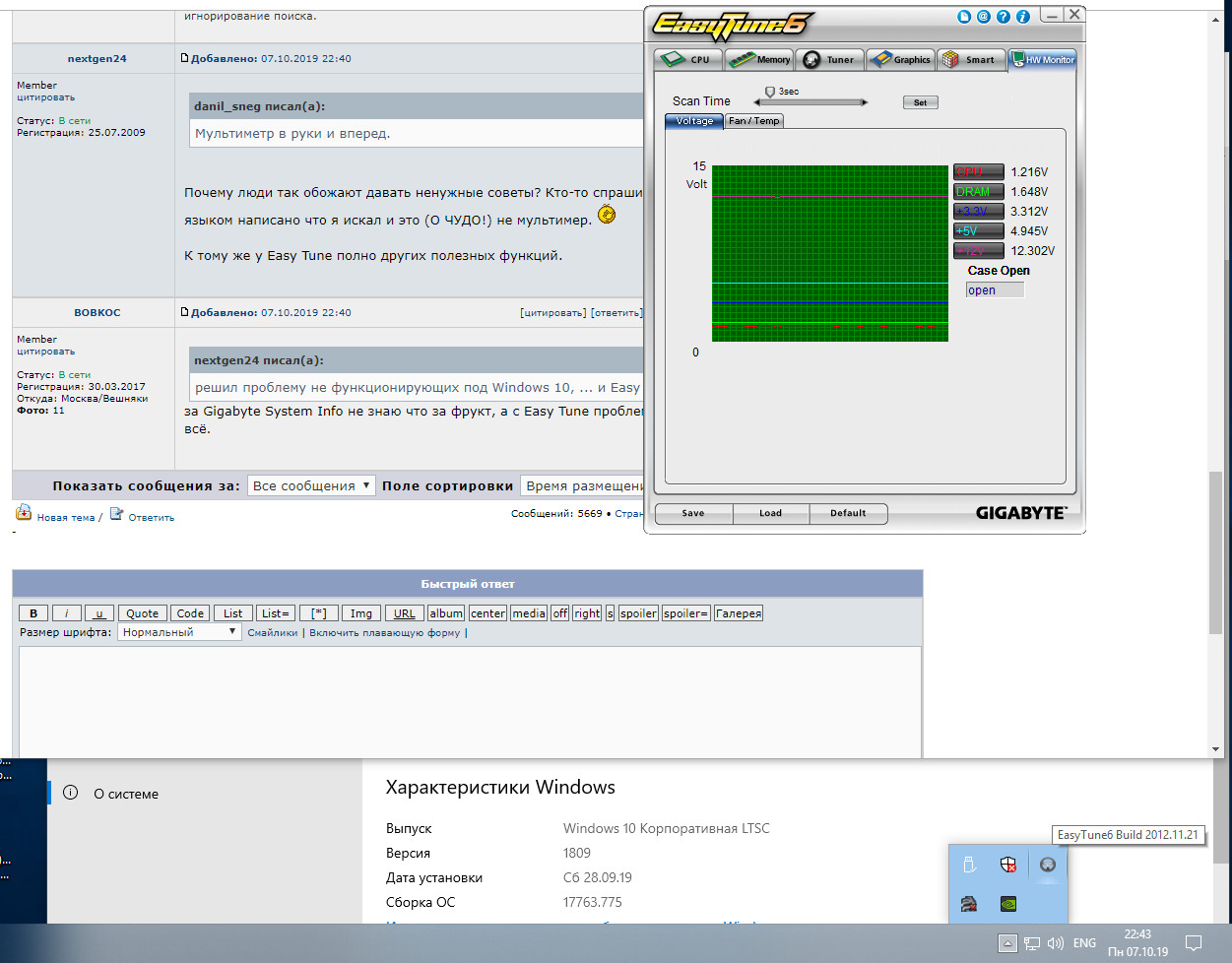Switch to the Fan / Temp sub-tab
The width and height of the screenshot is (1232, 963).
tap(753, 121)
